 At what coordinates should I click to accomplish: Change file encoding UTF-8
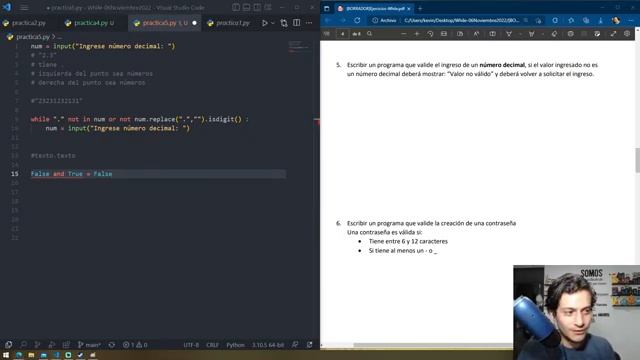point(191,345)
